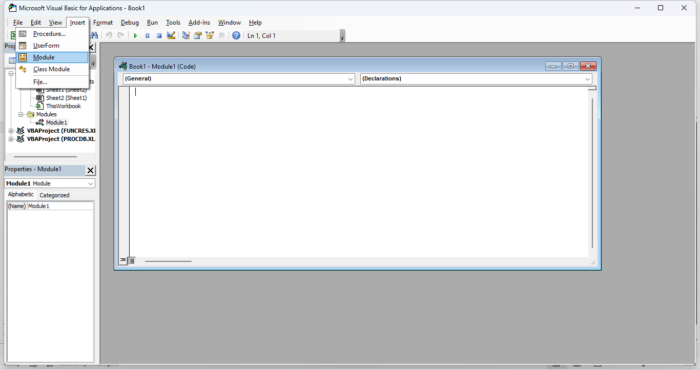Click the Reset (stop) toolbar icon
This screenshot has height=370, width=700.
159,35
